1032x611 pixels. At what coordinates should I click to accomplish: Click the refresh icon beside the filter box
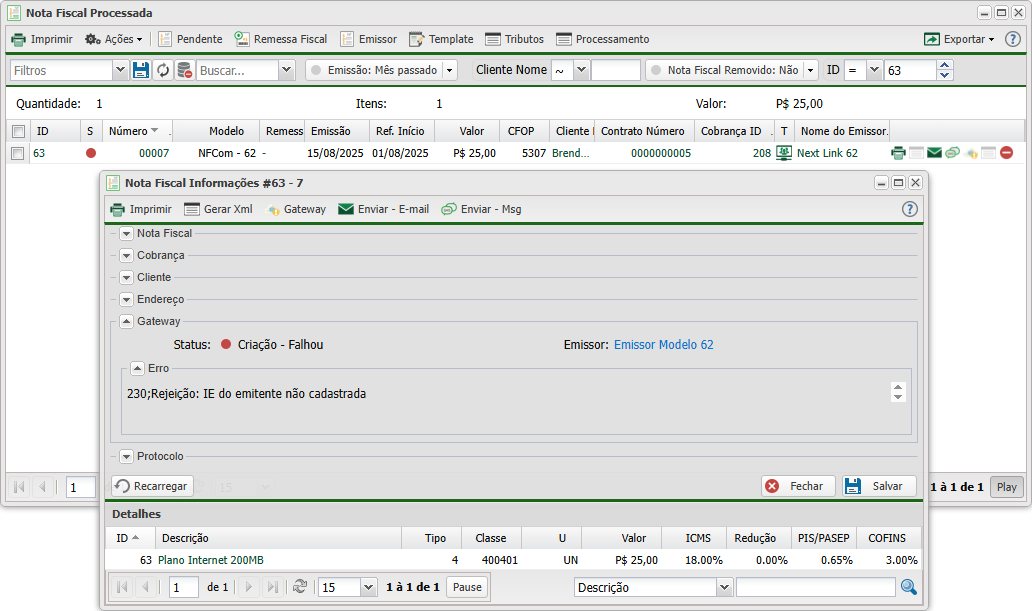[x=163, y=70]
